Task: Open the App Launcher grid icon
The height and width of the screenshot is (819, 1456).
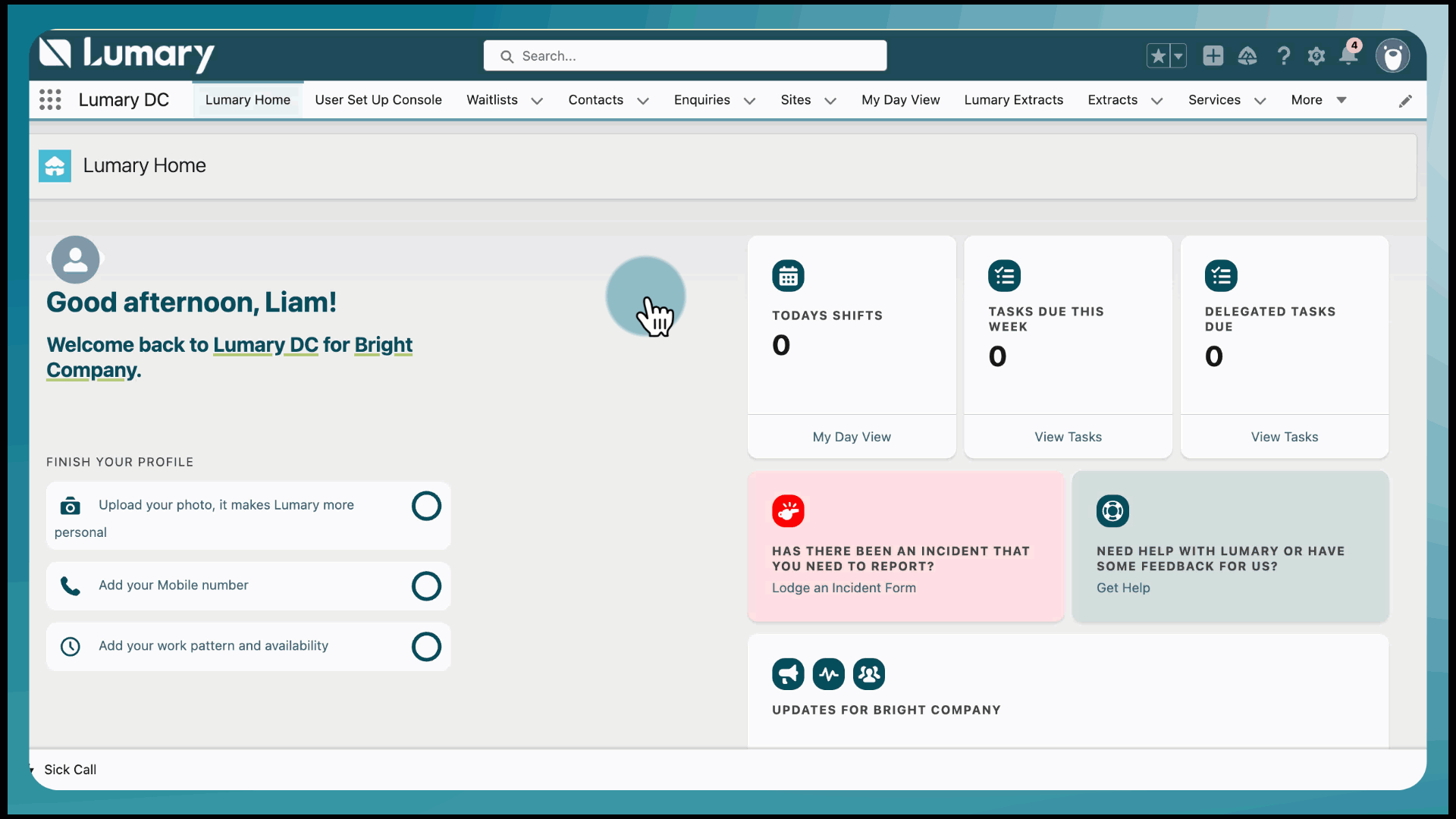Action: pyautogui.click(x=50, y=99)
